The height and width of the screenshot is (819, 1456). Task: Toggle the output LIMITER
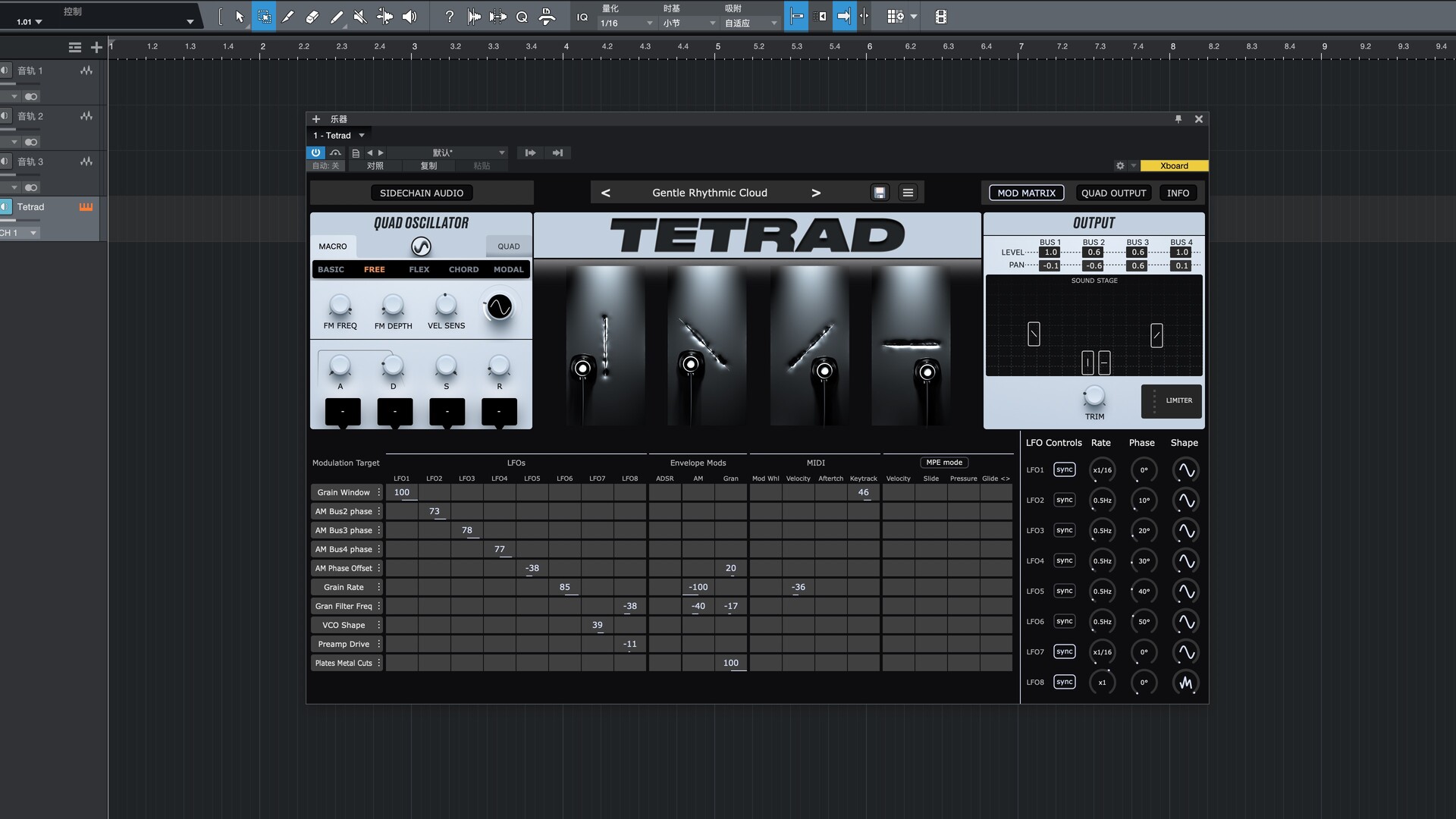1172,401
